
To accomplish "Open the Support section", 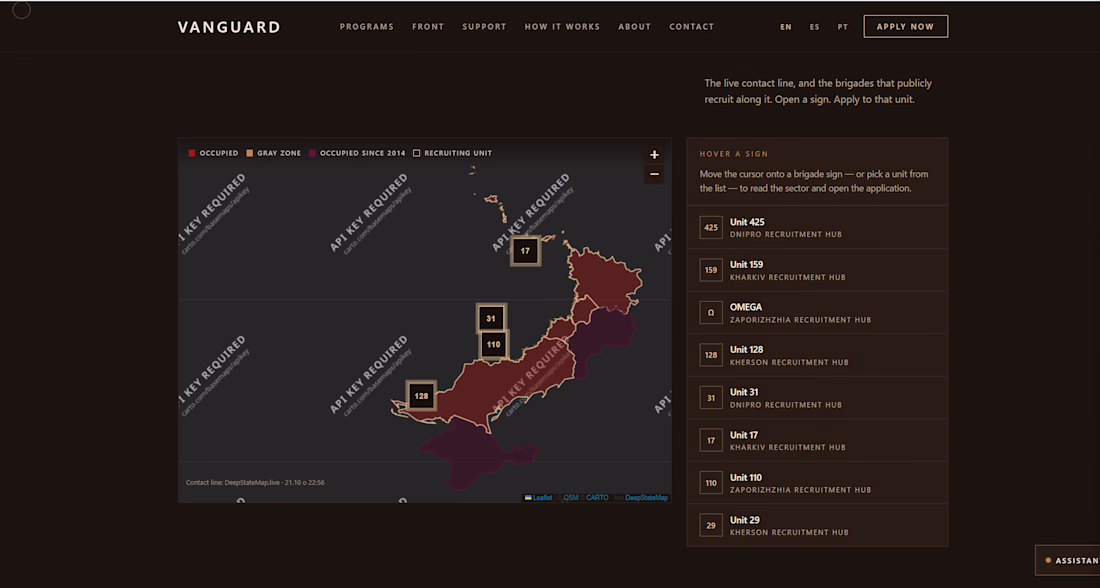I will [484, 27].
